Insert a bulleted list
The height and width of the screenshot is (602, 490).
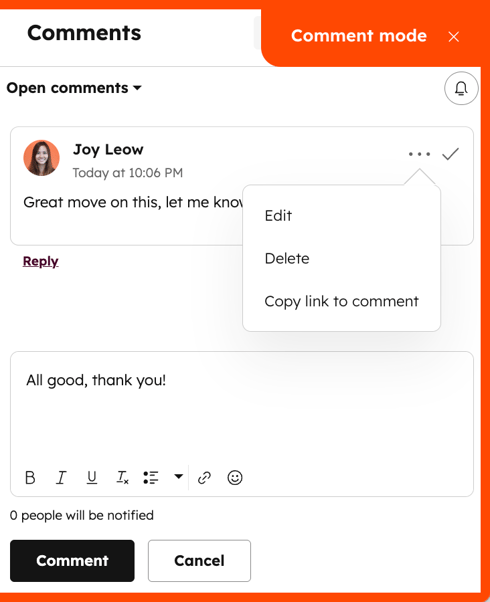pyautogui.click(x=151, y=478)
